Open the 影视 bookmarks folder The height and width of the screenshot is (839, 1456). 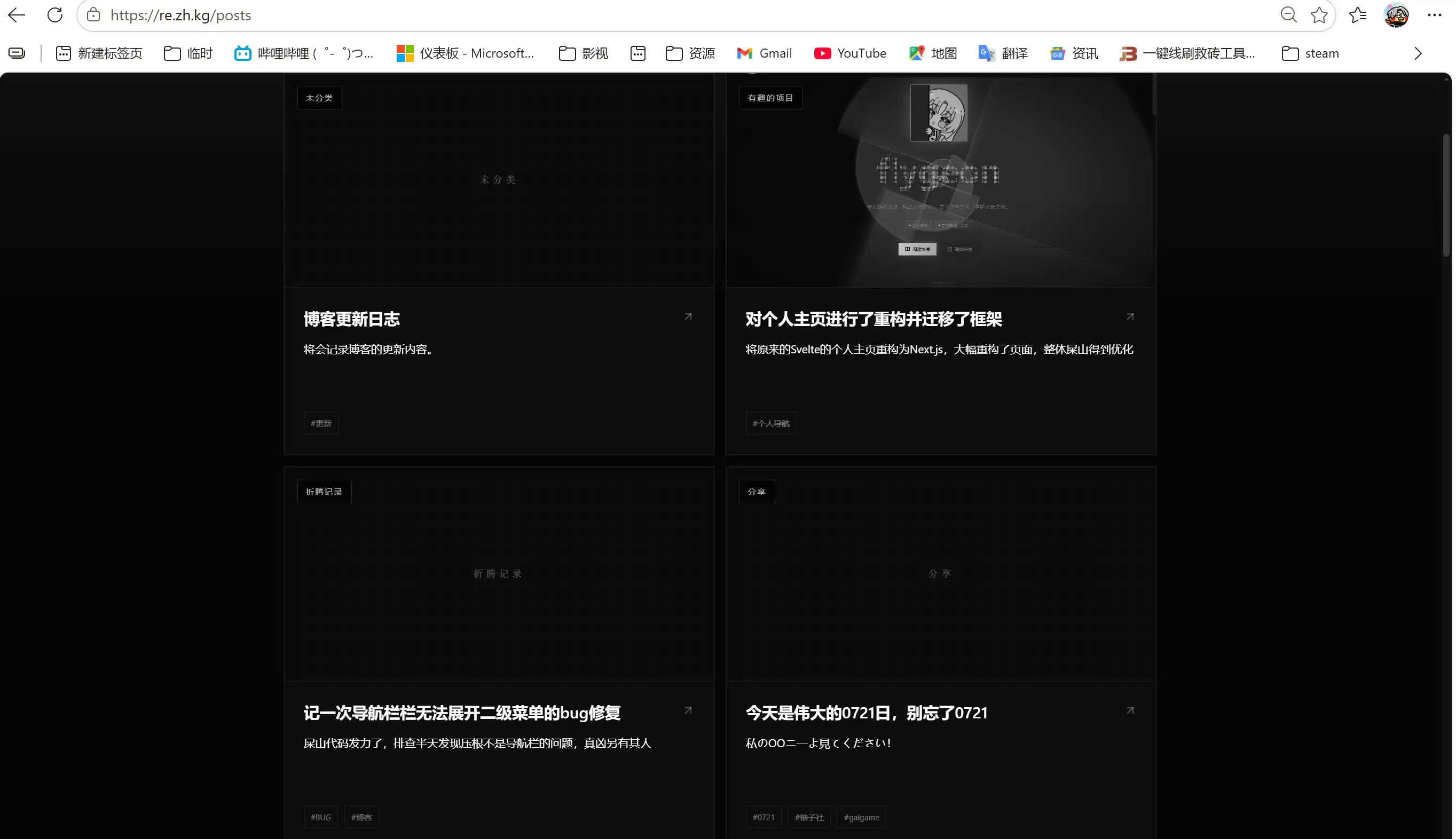(584, 53)
